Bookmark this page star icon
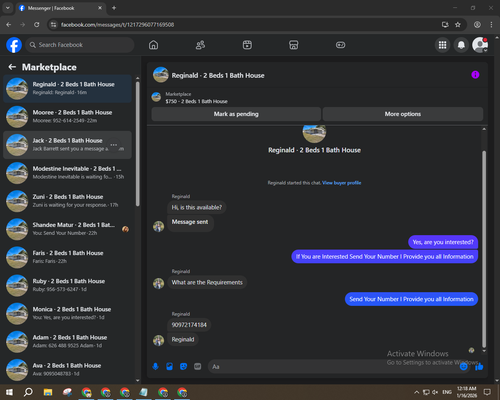This screenshot has height=400, width=500. coord(458,25)
